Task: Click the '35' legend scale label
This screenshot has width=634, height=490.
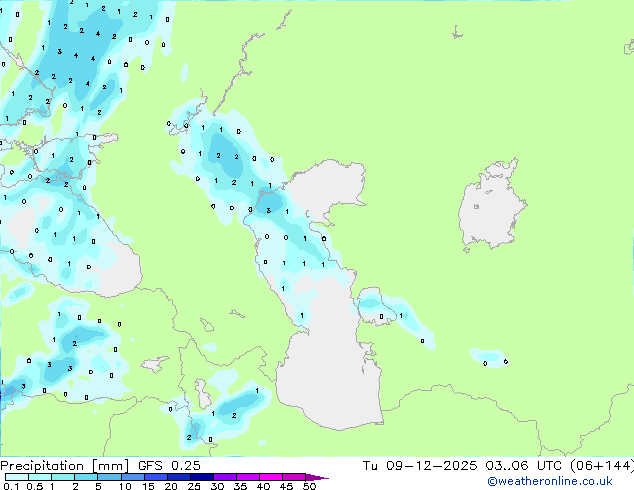Action: pyautogui.click(x=240, y=486)
